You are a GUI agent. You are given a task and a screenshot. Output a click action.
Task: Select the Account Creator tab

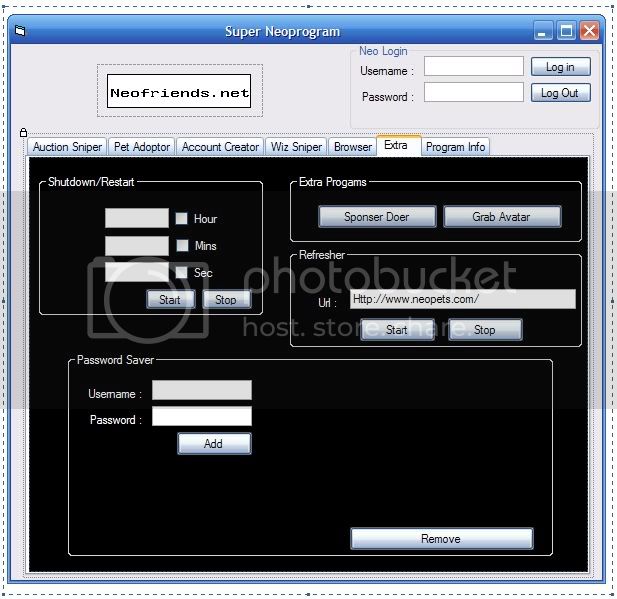[220, 147]
